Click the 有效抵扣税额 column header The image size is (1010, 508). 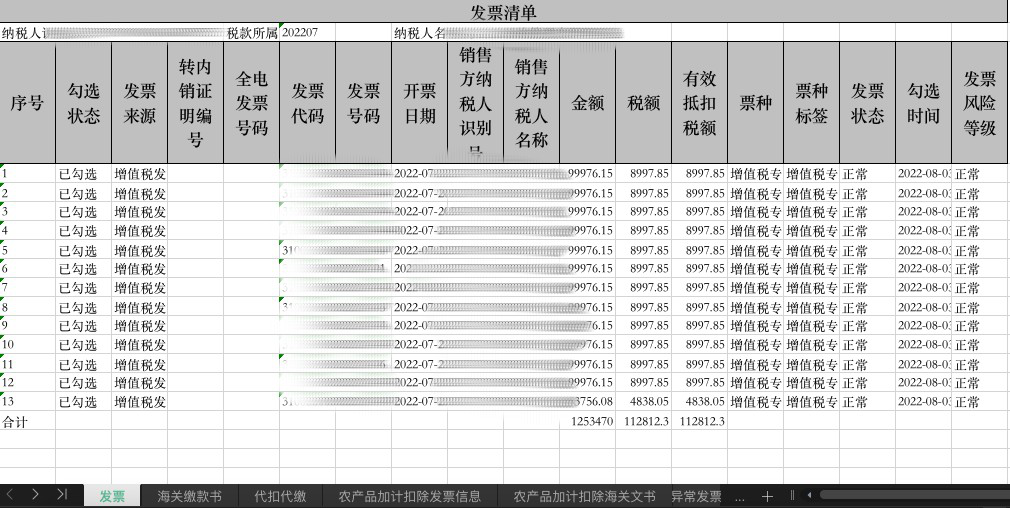click(x=700, y=103)
